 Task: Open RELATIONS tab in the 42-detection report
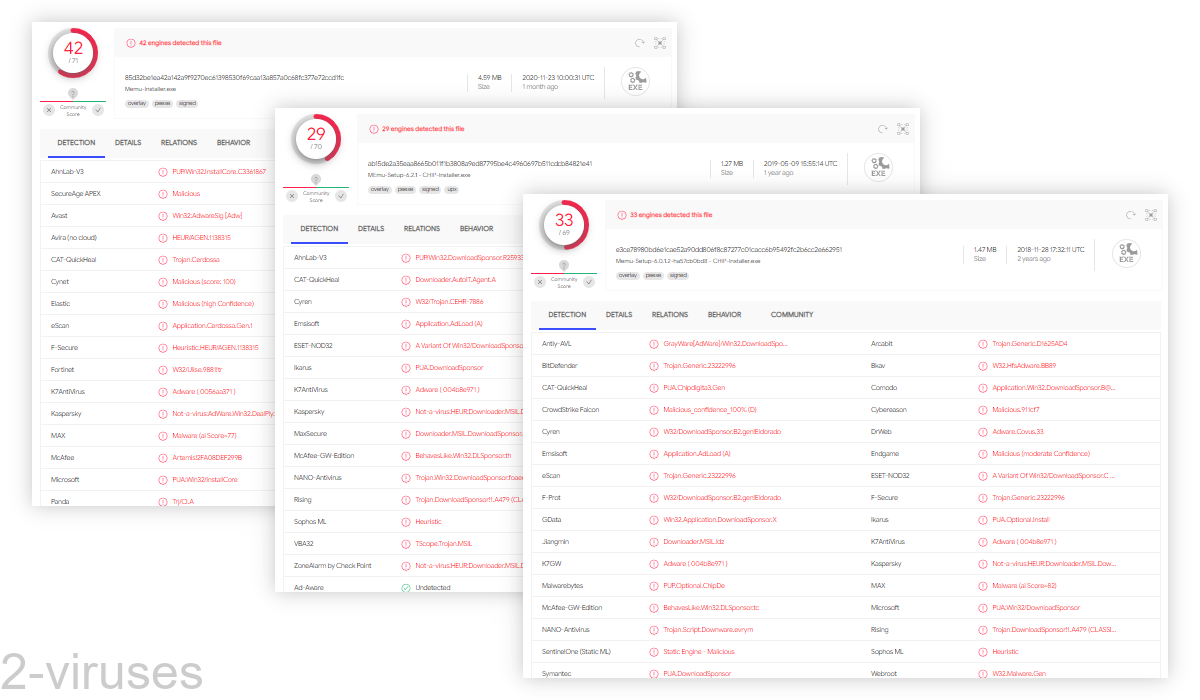pos(179,143)
